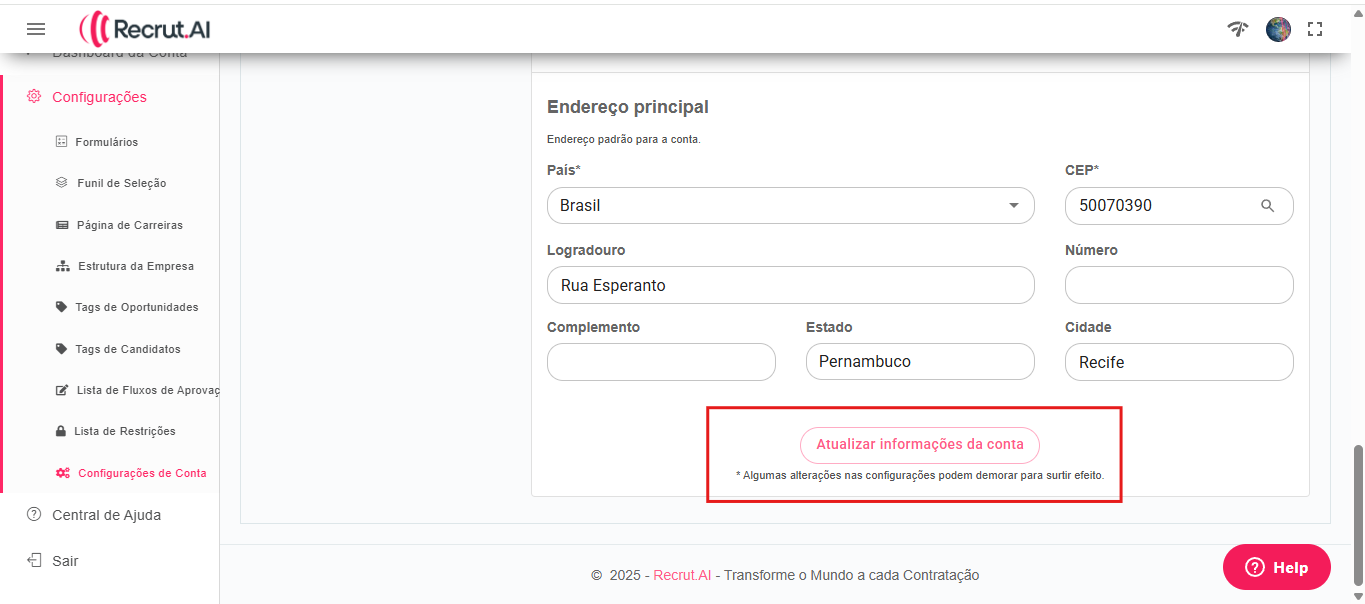Click Sair to log out
This screenshot has width=1365, height=604.
[64, 561]
